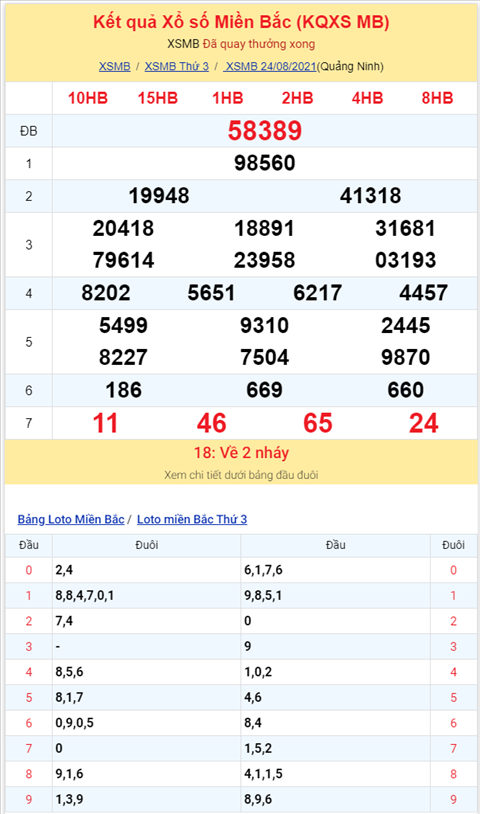This screenshot has width=480, height=814.
Task: Click seventh prize number 24
Action: pos(423,423)
